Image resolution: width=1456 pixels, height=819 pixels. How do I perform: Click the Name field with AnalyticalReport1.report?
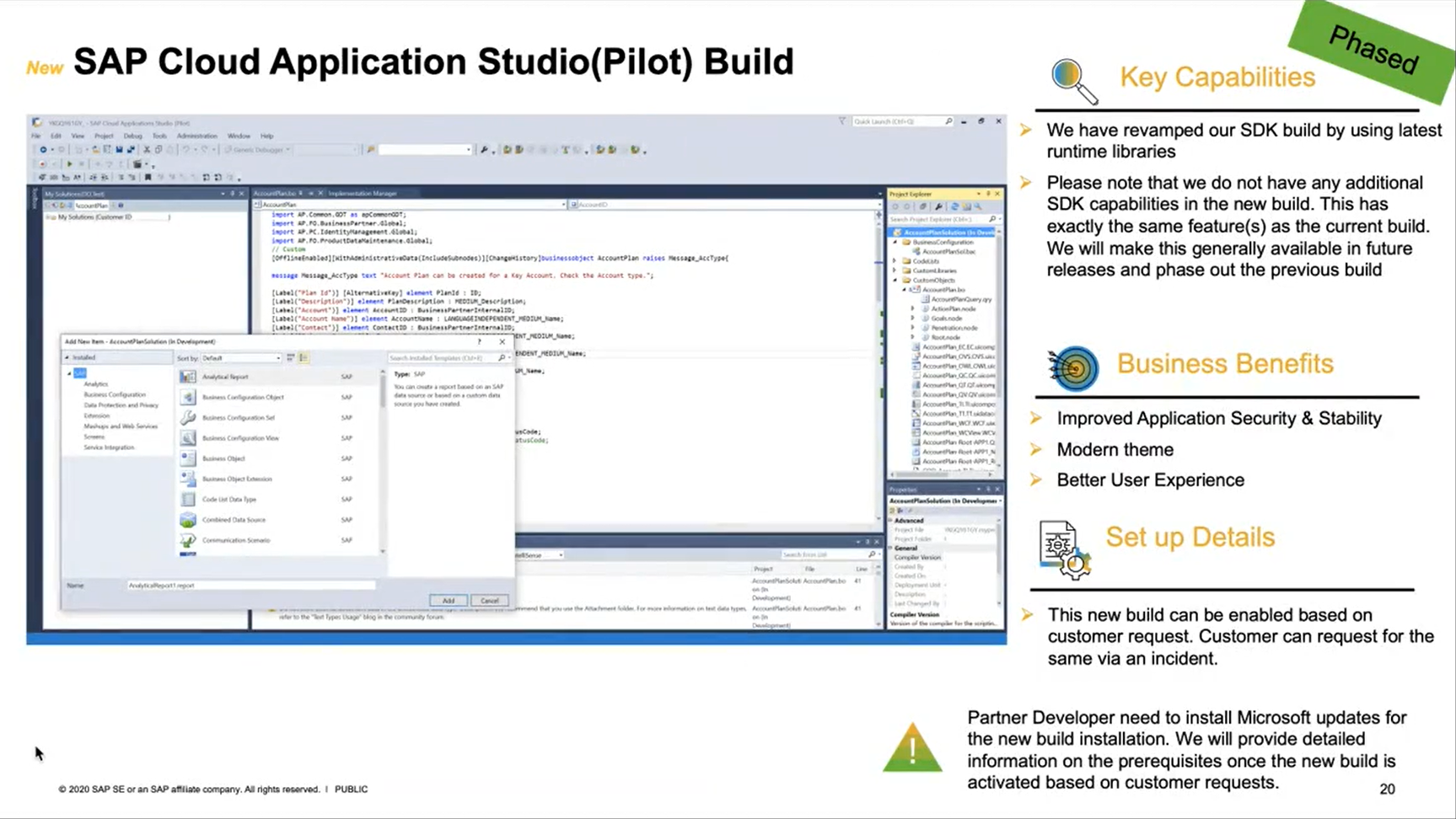pyautogui.click(x=250, y=585)
